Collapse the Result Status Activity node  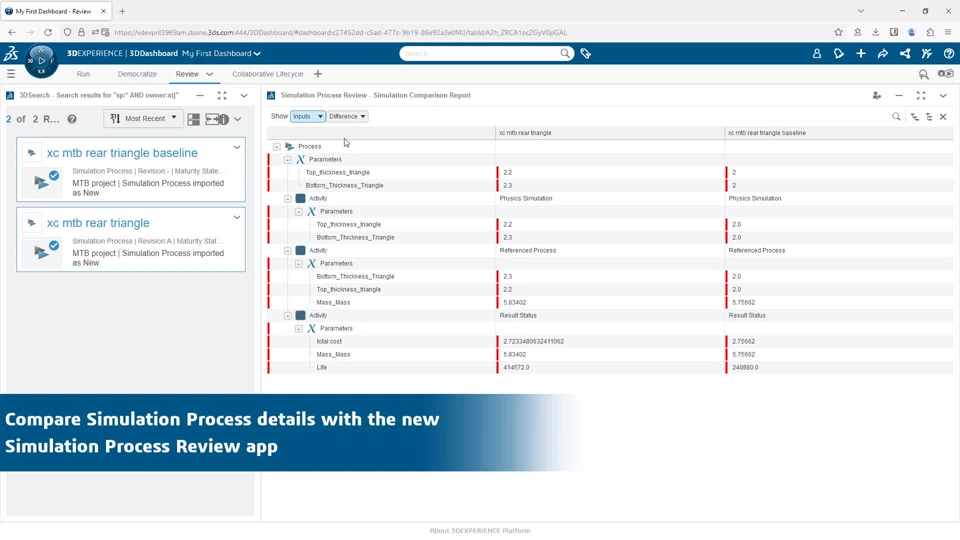(x=288, y=315)
